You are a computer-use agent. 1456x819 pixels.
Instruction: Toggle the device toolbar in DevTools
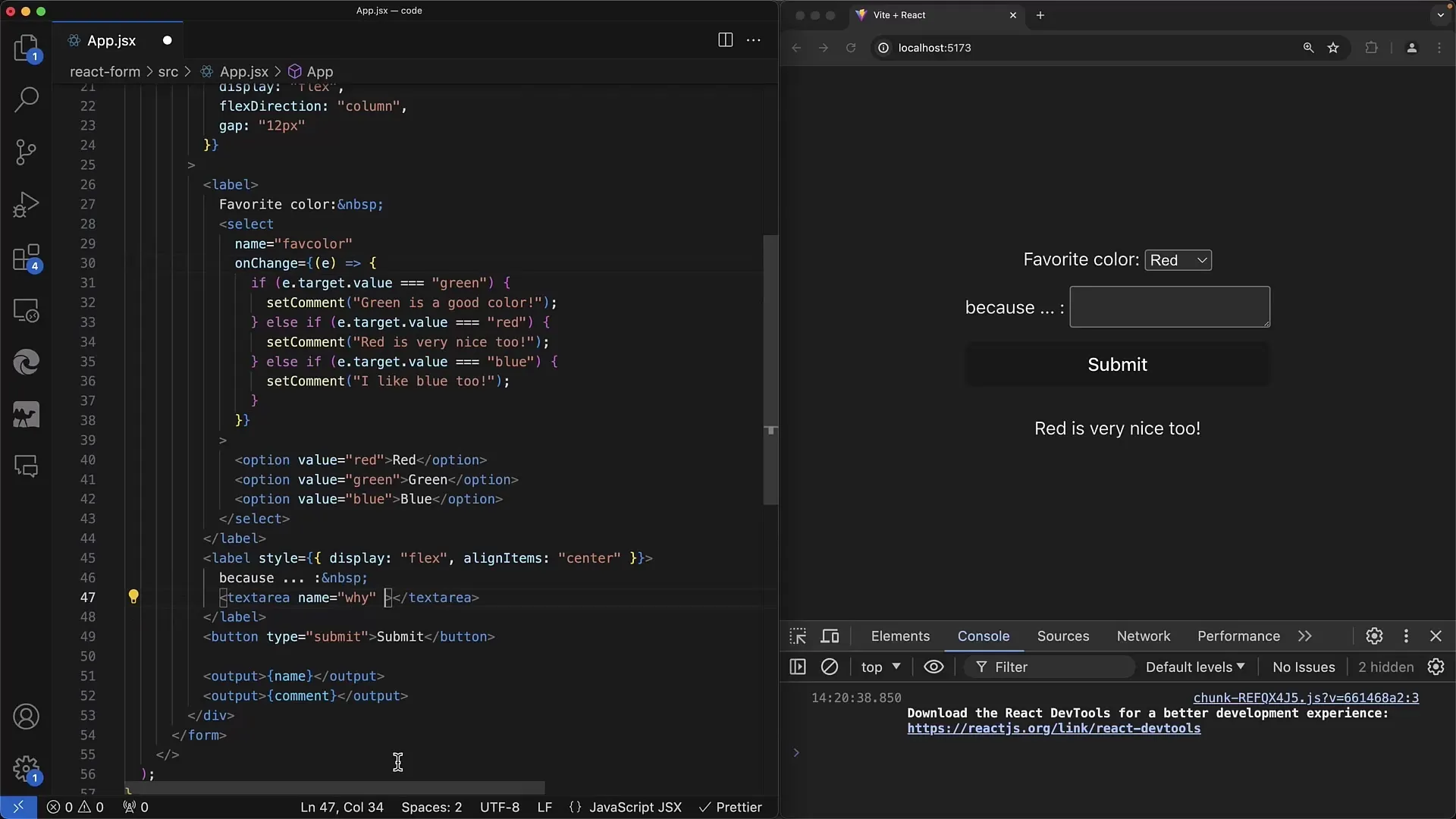pyautogui.click(x=830, y=636)
